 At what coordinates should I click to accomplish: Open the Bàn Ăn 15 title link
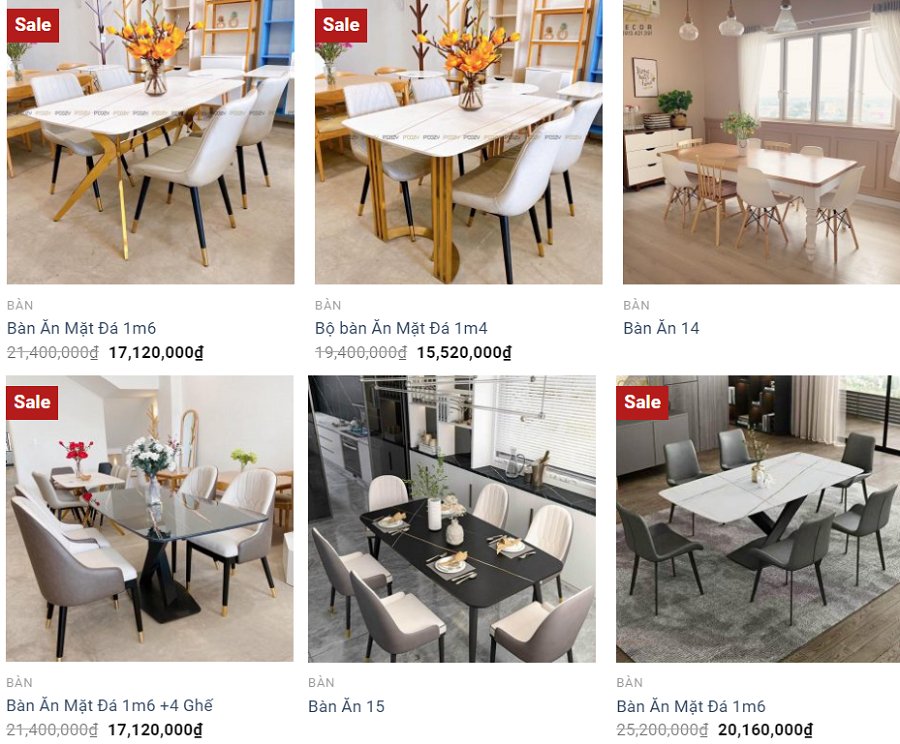click(346, 706)
